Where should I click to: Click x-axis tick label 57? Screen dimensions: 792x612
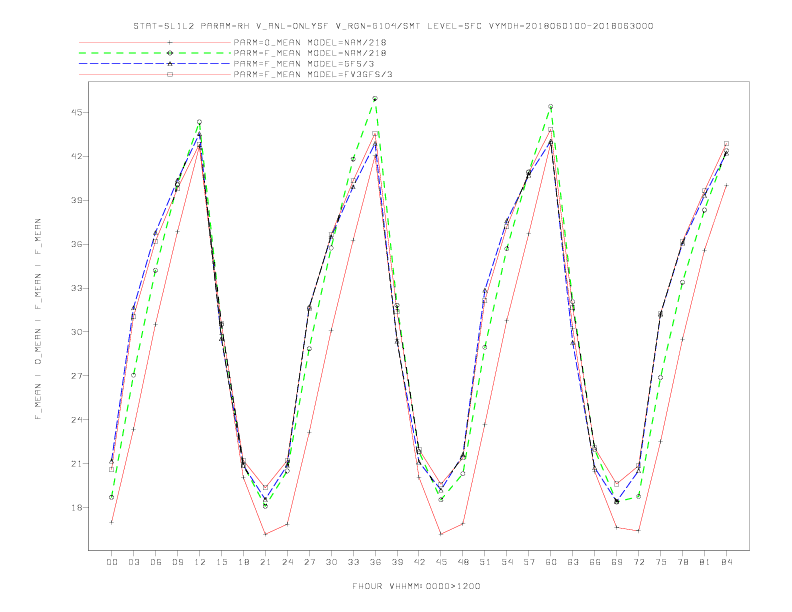click(x=529, y=562)
